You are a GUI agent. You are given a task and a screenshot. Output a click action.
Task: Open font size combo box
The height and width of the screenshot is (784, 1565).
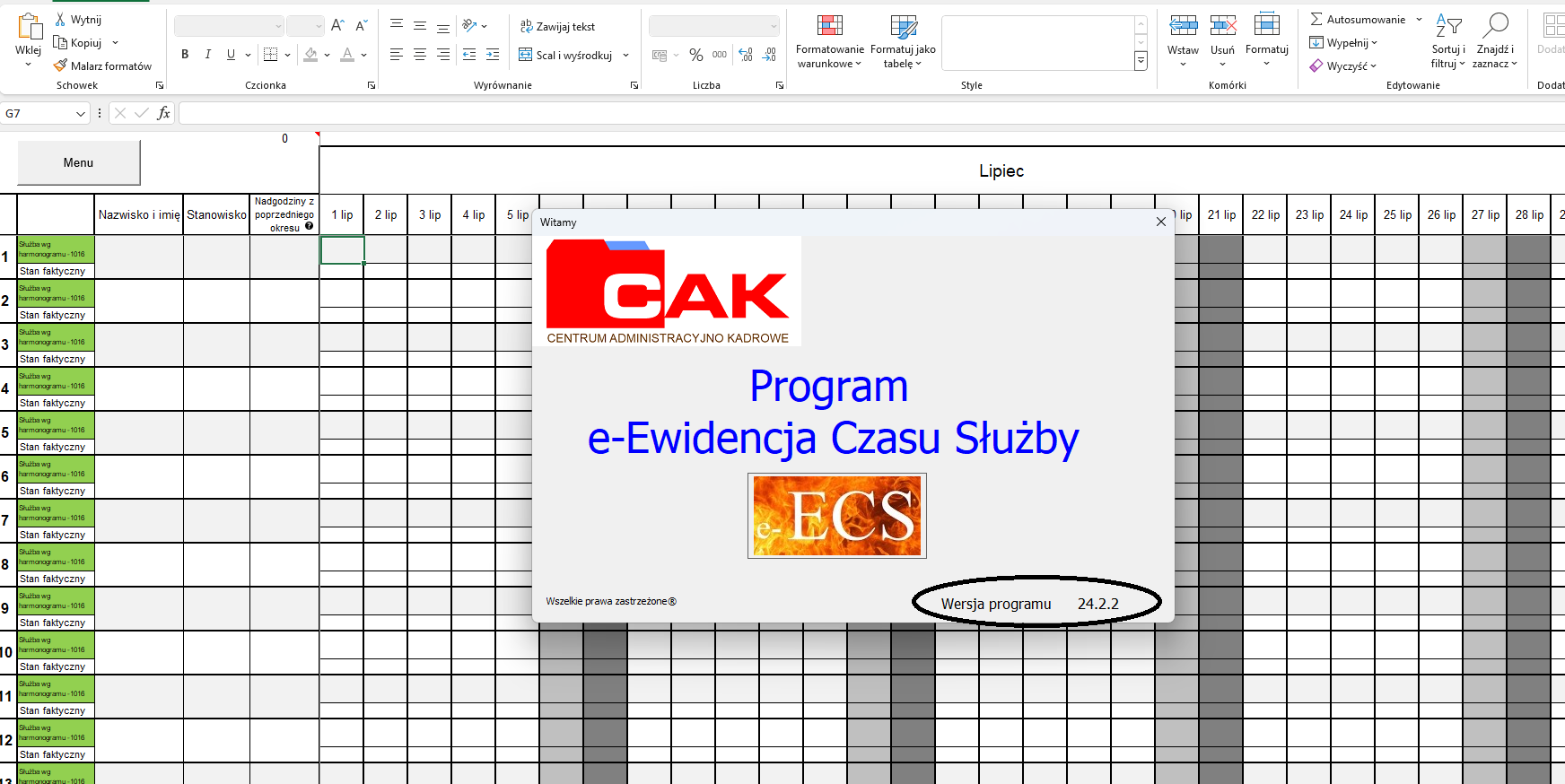coord(305,26)
